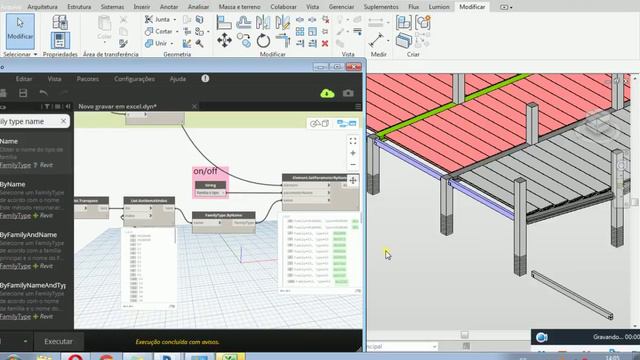Select the ByFamilyAndName library result
The width and height of the screenshot is (640, 360).
pyautogui.click(x=29, y=235)
